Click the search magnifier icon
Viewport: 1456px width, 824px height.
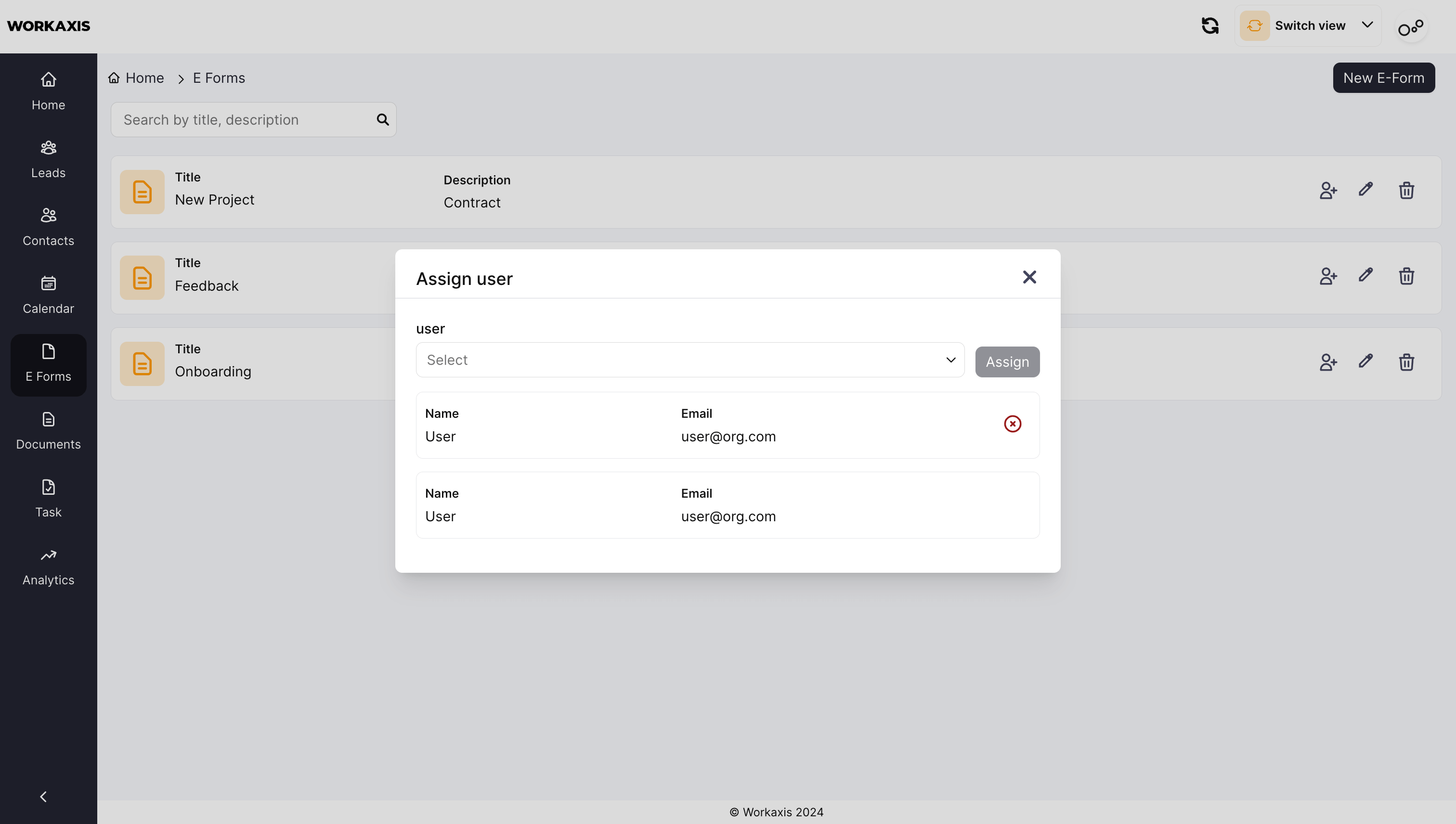[x=383, y=119]
